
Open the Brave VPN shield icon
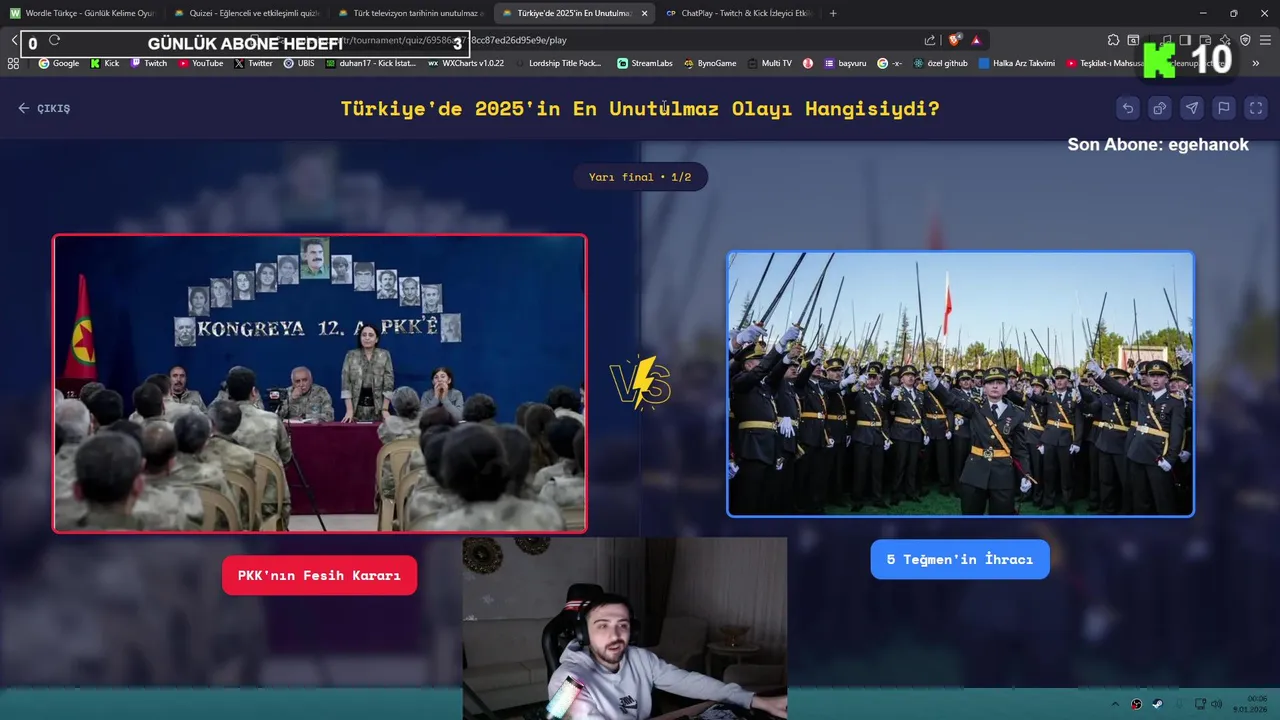coord(1245,40)
